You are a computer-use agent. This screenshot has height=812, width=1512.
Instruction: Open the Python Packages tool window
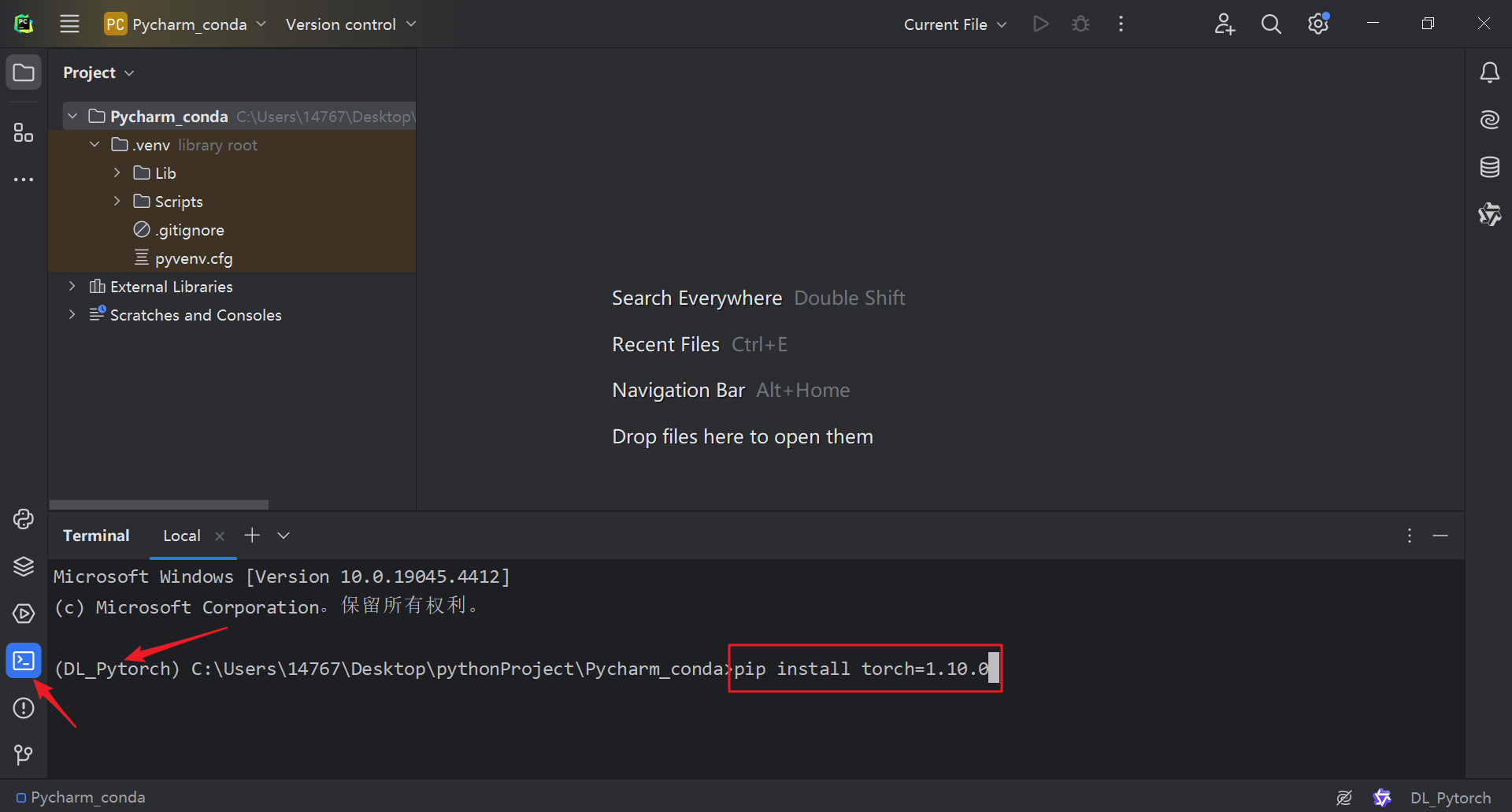[x=24, y=566]
